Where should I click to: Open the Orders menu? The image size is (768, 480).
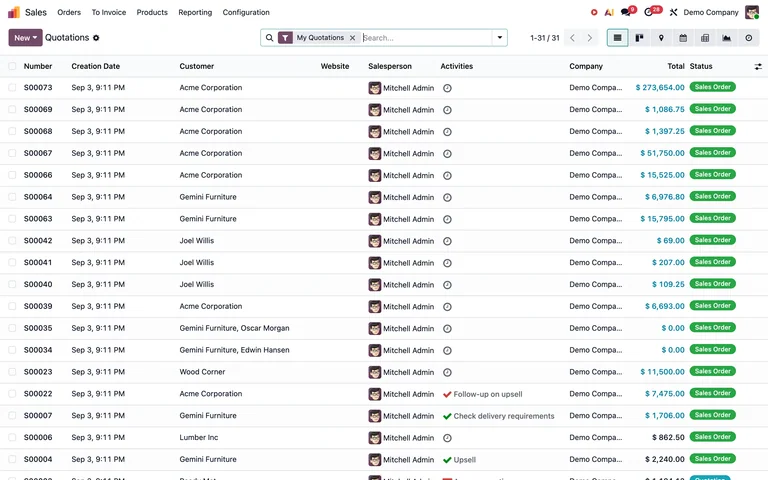click(x=69, y=12)
